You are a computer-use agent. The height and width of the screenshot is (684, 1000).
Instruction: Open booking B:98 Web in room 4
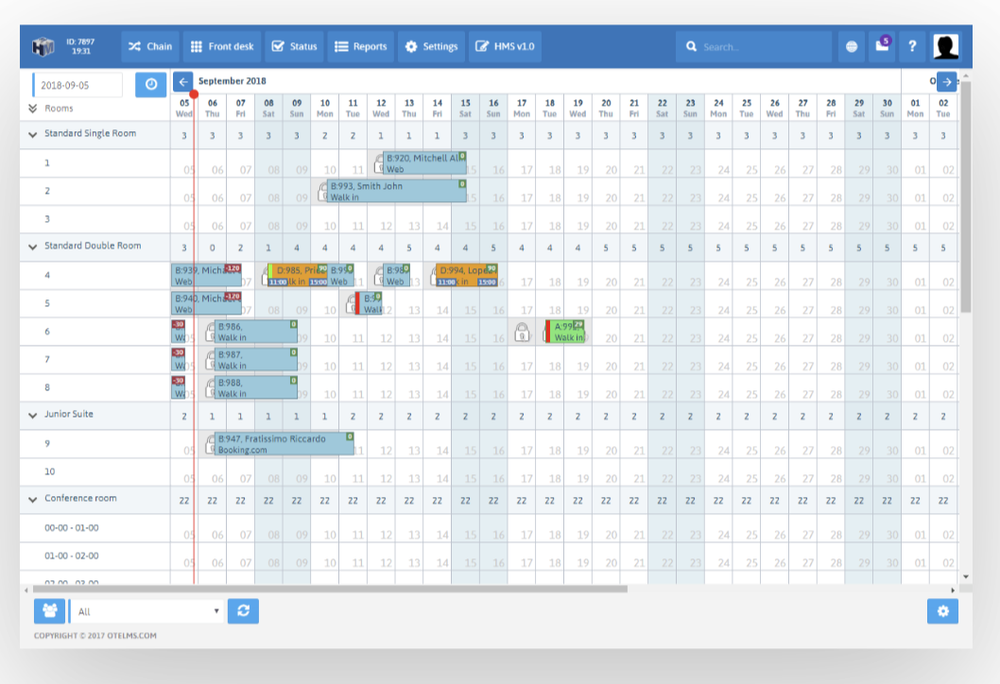[396, 275]
